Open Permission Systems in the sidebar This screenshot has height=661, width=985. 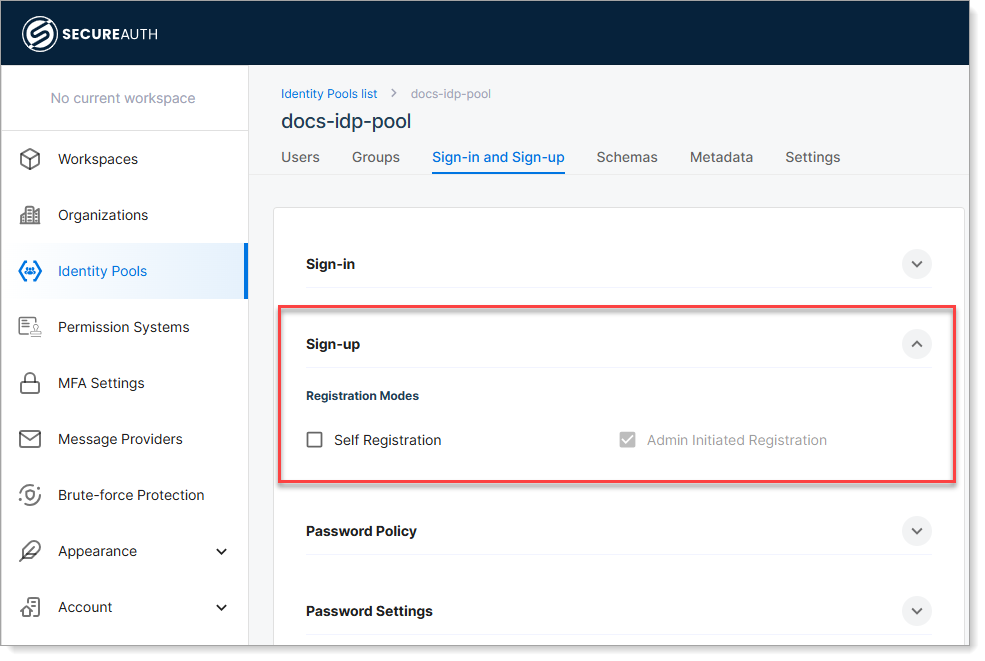click(x=124, y=327)
